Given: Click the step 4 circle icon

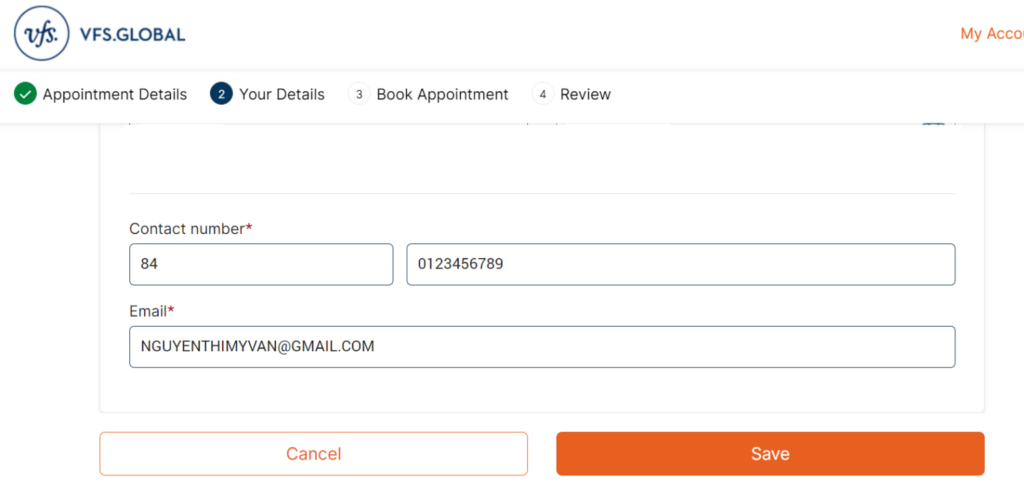Looking at the screenshot, I should tap(543, 94).
